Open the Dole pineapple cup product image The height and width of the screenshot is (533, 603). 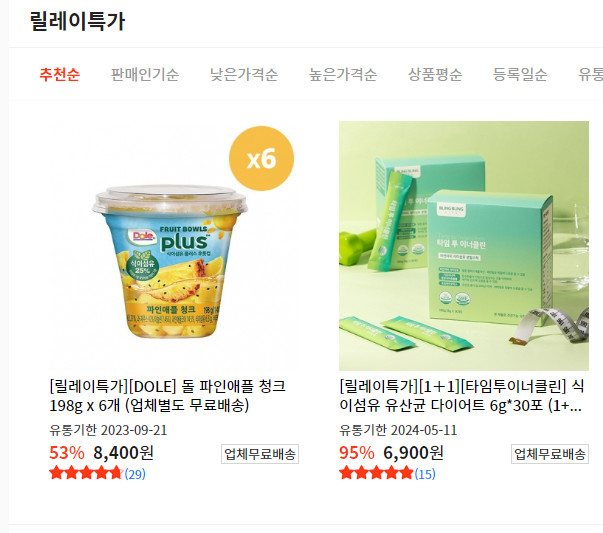point(174,246)
